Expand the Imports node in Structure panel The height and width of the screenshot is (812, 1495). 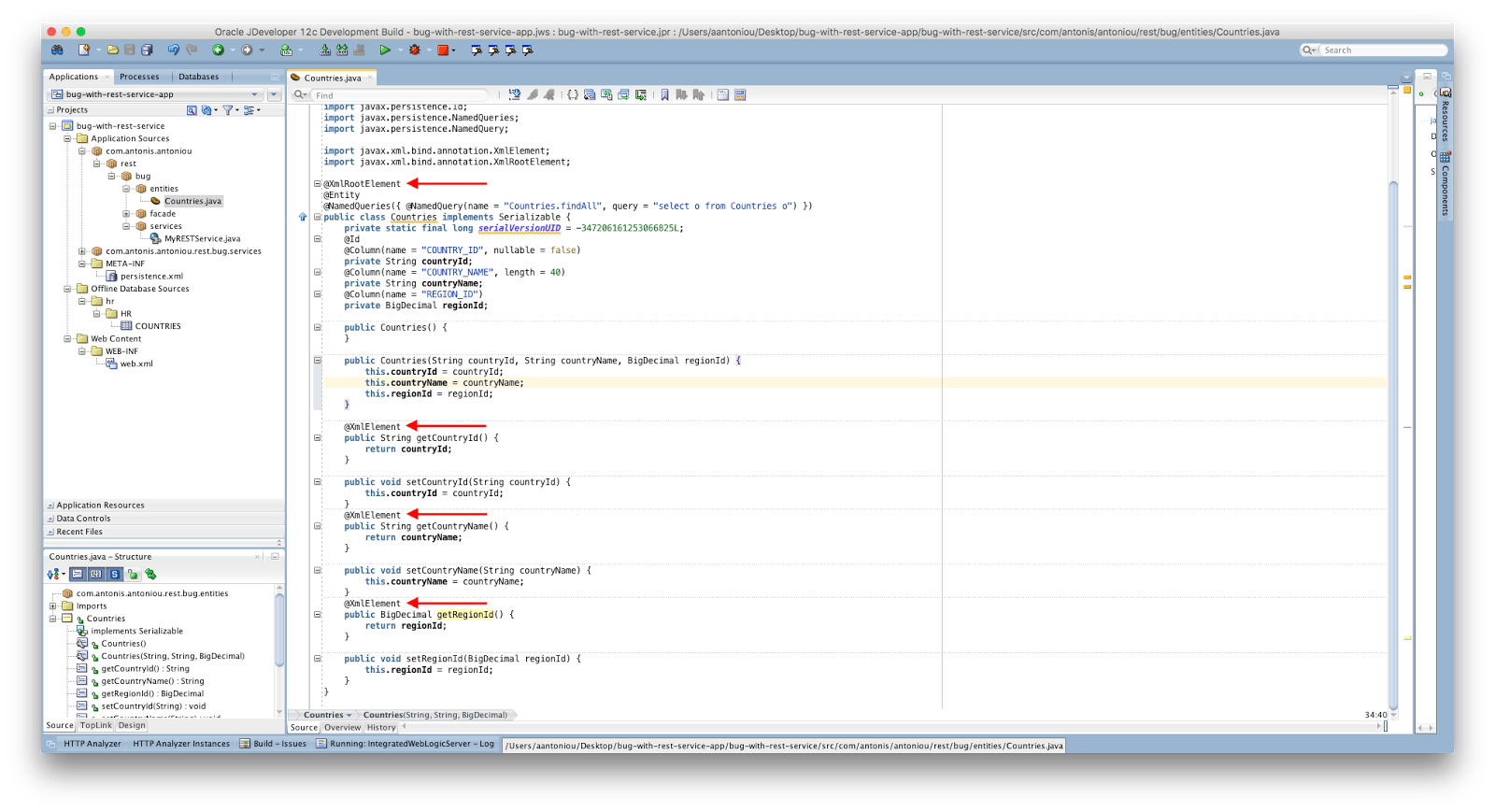click(x=52, y=606)
